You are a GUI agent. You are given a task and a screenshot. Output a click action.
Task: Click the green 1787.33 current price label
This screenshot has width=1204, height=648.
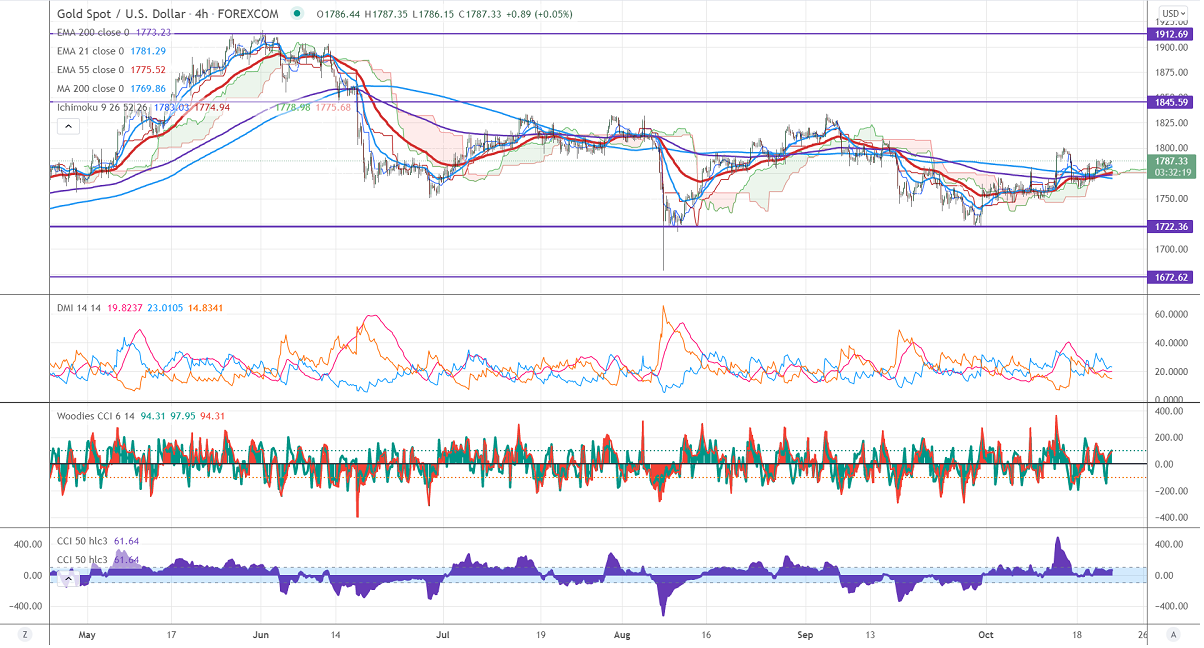point(1171,160)
